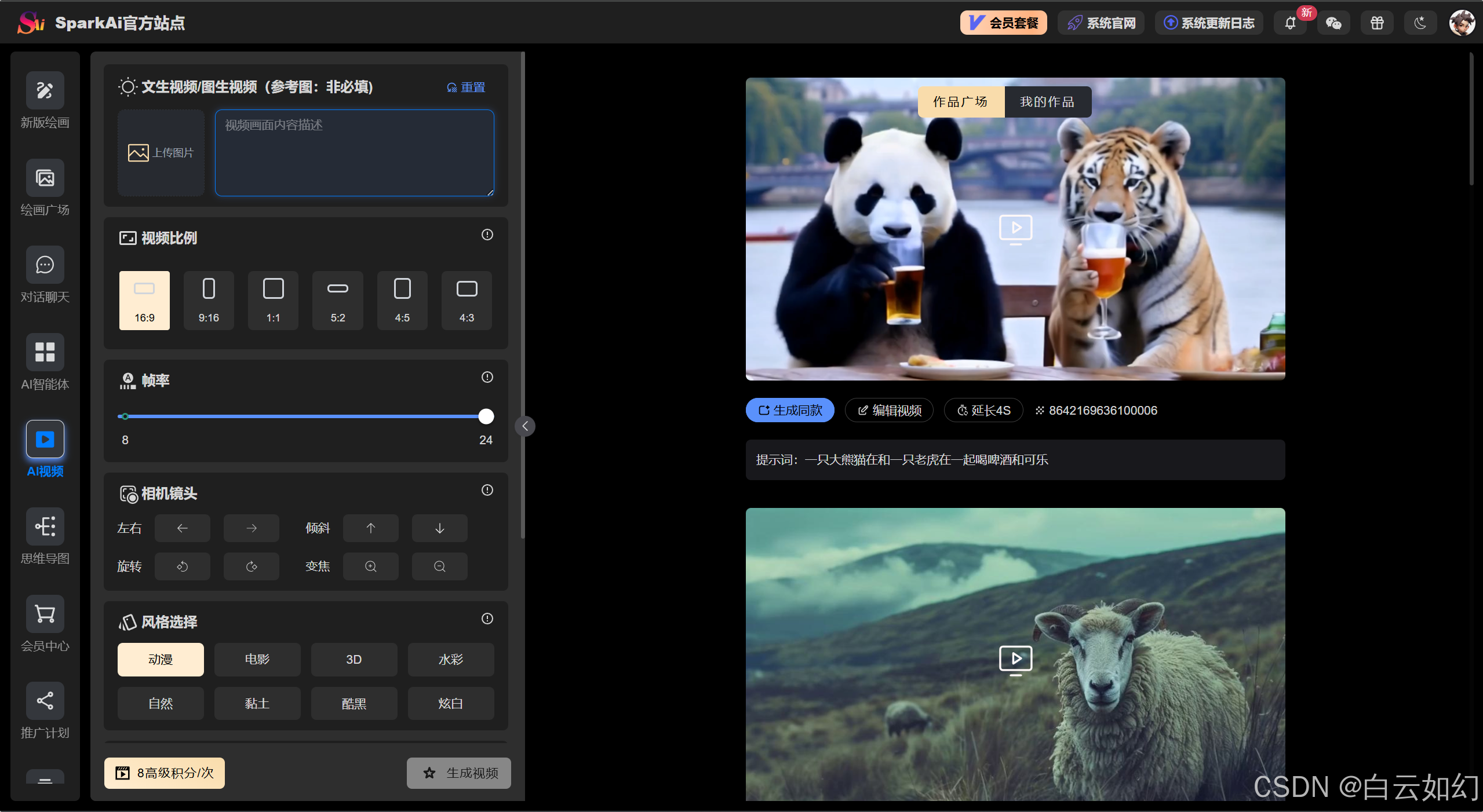Click the 生成同款 button
1483x812 pixels.
[790, 410]
